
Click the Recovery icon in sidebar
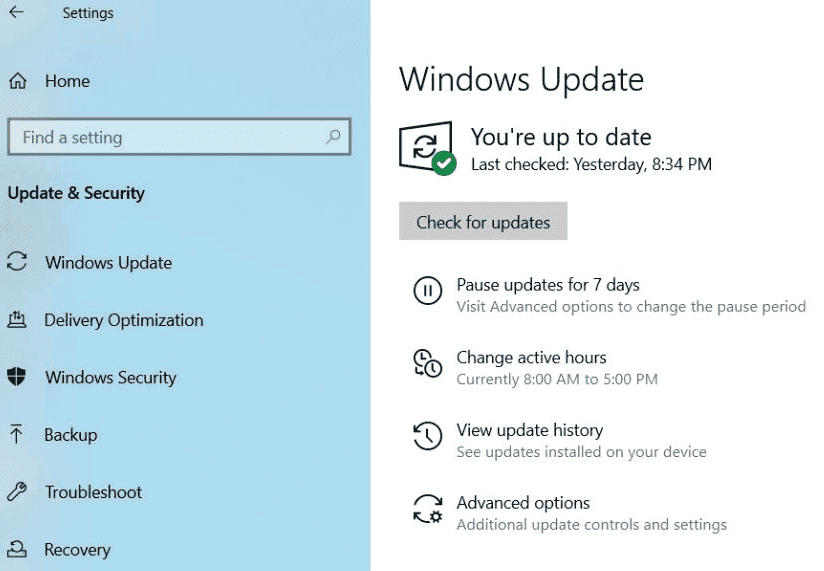[17, 549]
